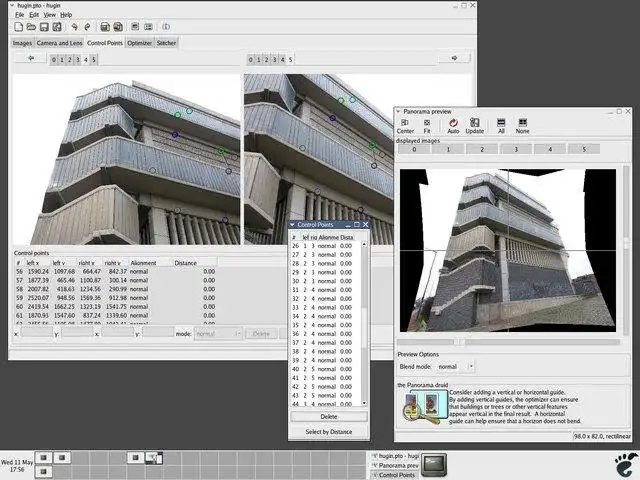This screenshot has height=480, width=640.
Task: Toggle displayed image 0 button
Action: [x=414, y=149]
